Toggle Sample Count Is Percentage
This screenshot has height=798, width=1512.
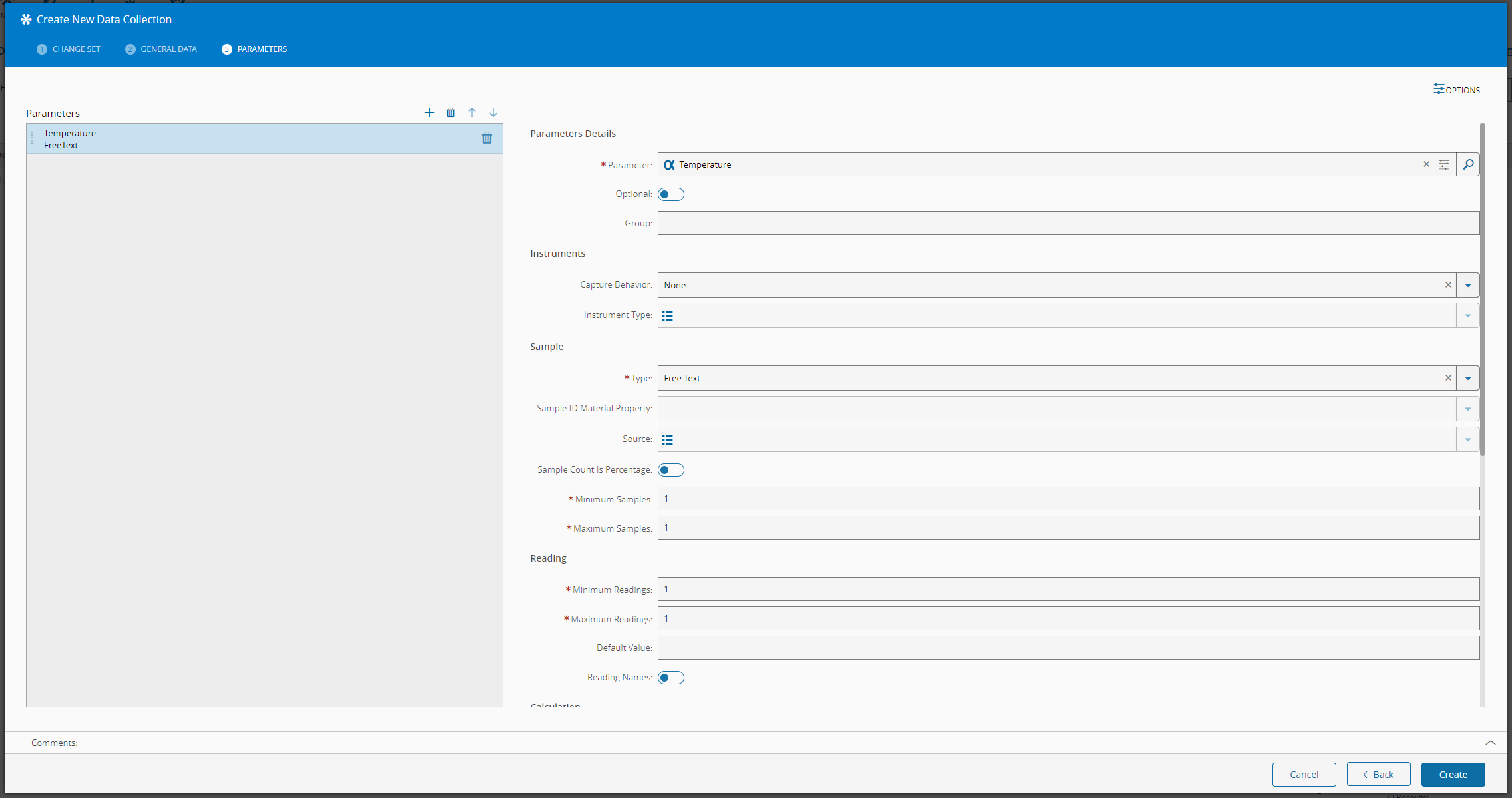pos(670,470)
